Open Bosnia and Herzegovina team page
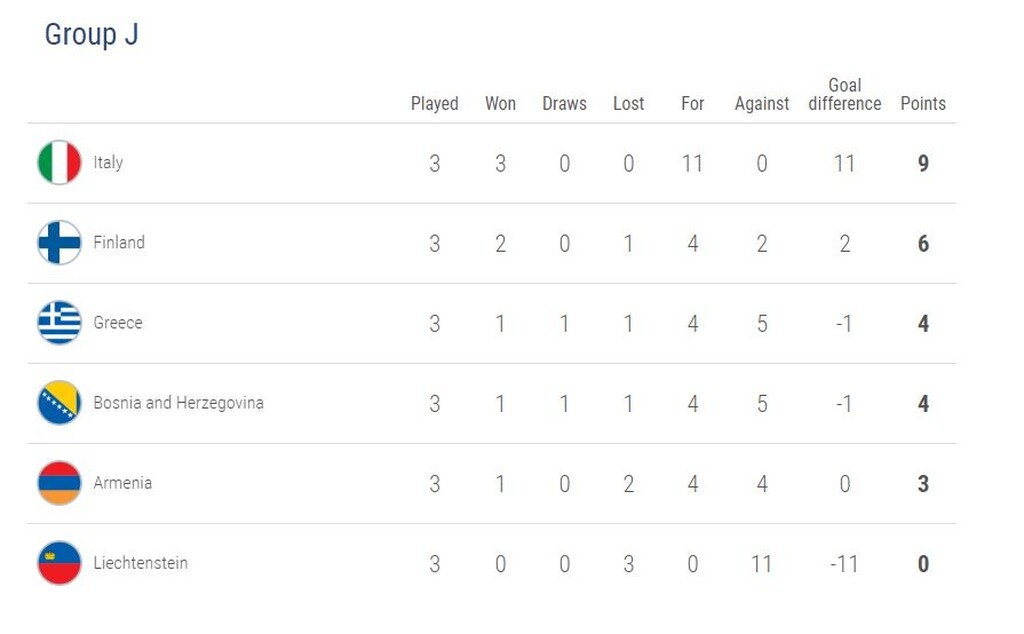The image size is (1024, 634). coord(178,403)
